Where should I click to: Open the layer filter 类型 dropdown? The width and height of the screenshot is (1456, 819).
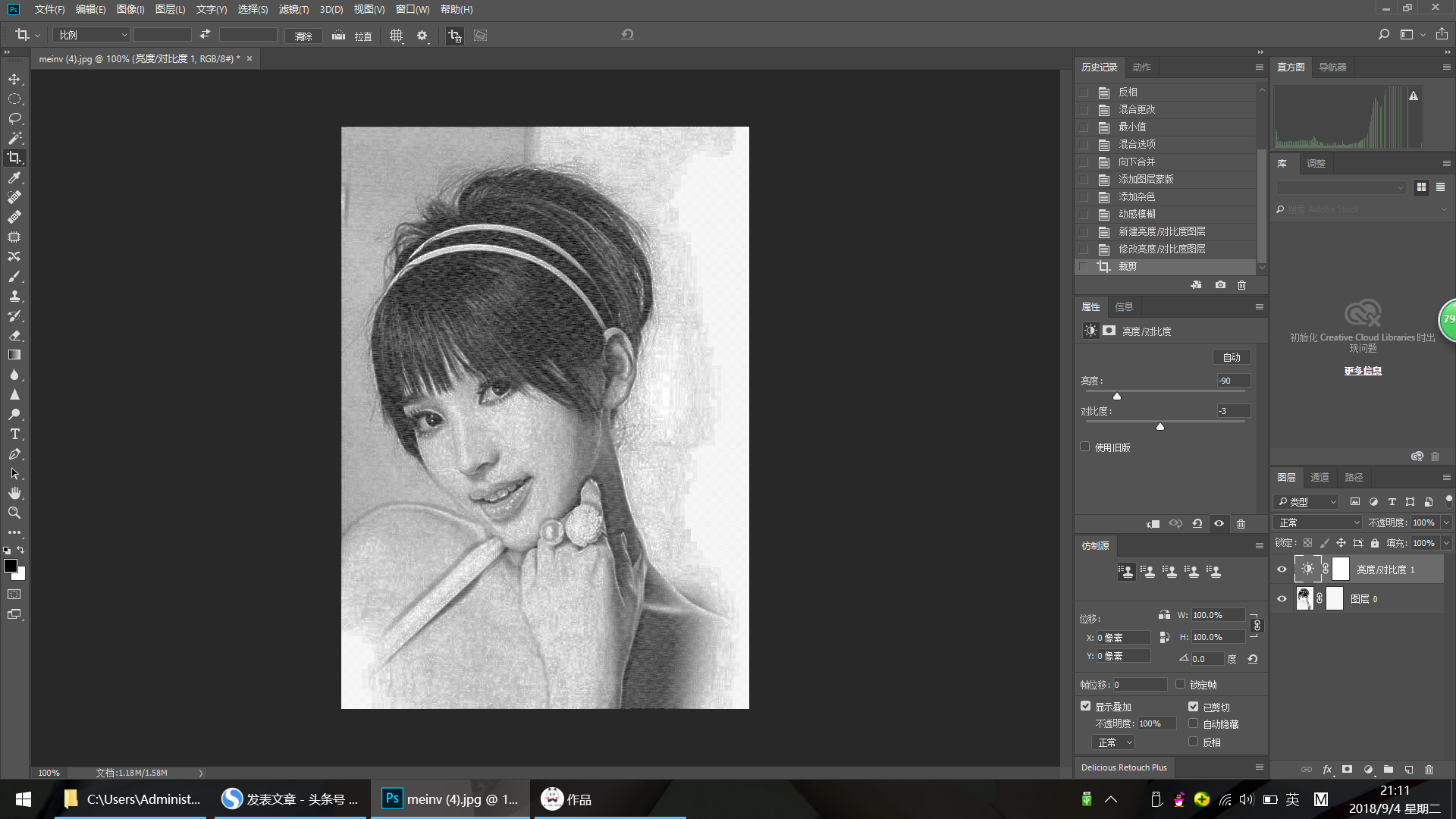(x=1307, y=501)
